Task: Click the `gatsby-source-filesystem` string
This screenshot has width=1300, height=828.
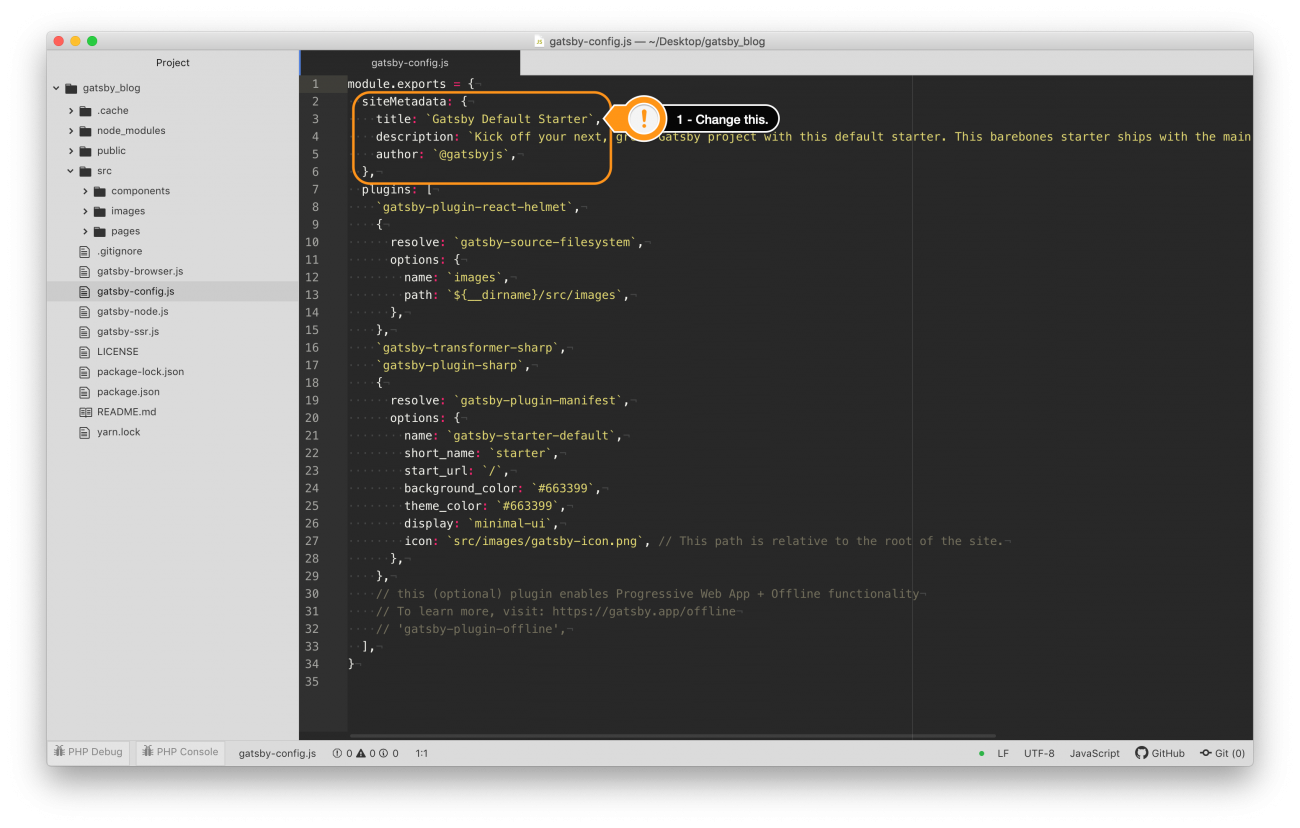Action: pyautogui.click(x=547, y=242)
